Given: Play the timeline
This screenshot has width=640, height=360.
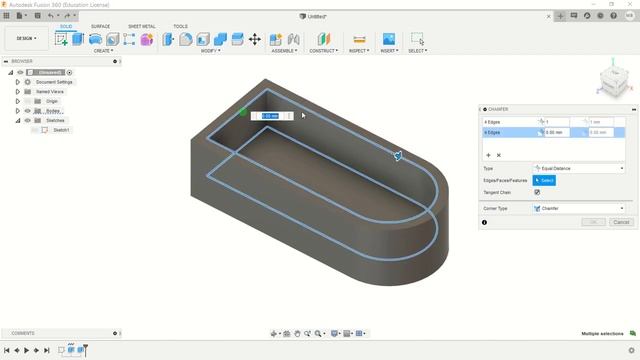Looking at the screenshot, I should [27, 350].
